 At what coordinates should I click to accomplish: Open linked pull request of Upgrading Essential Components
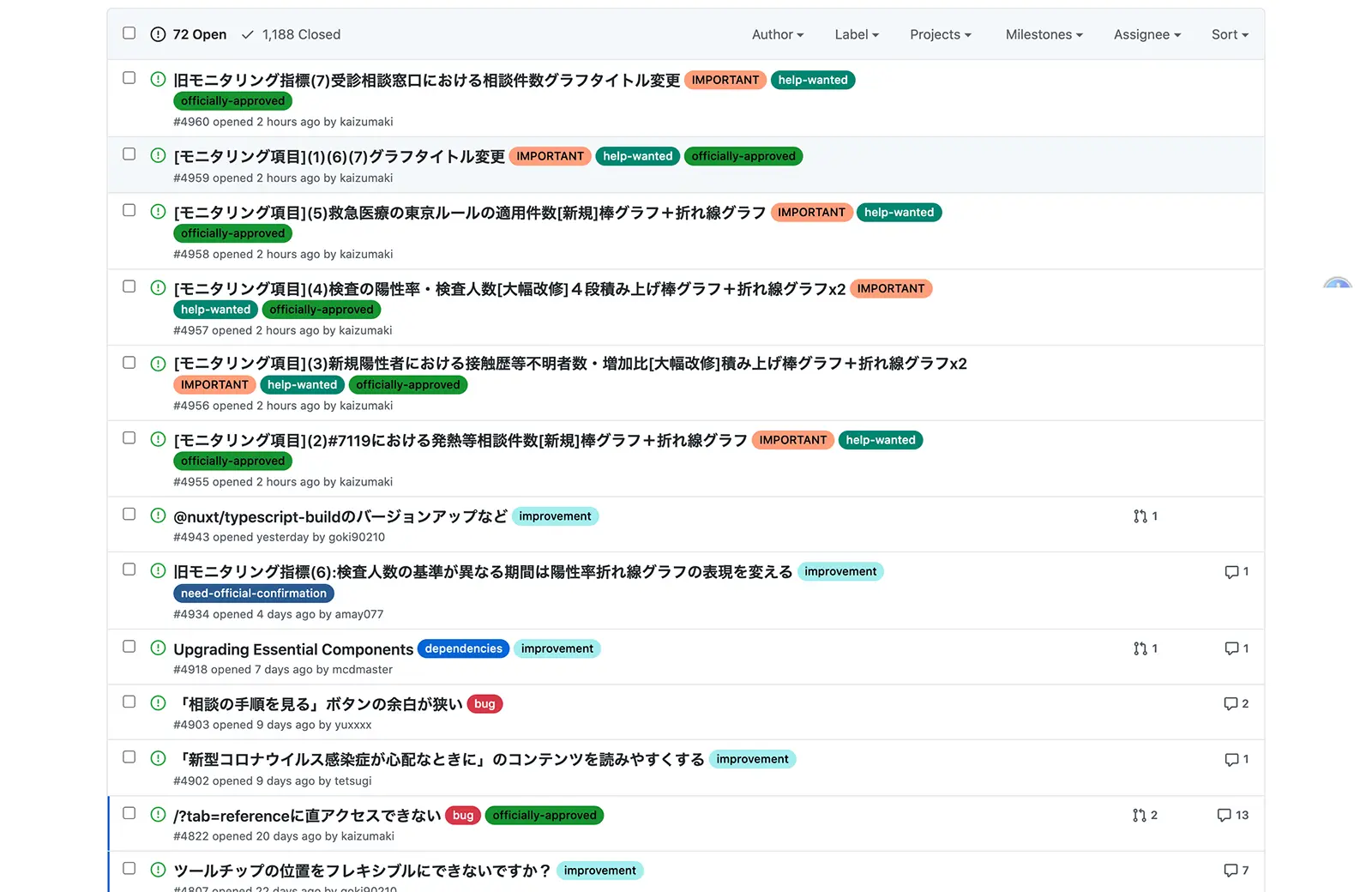1146,648
